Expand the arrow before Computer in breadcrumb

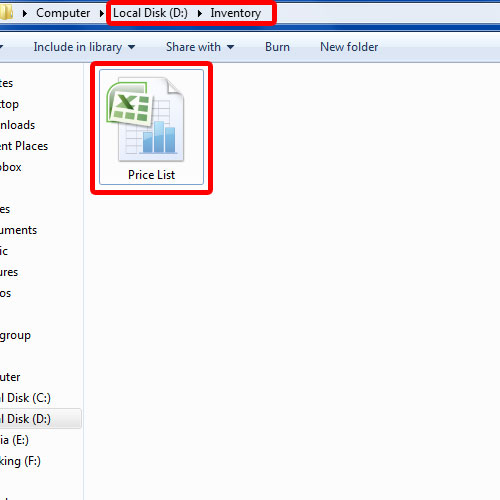tap(24, 14)
